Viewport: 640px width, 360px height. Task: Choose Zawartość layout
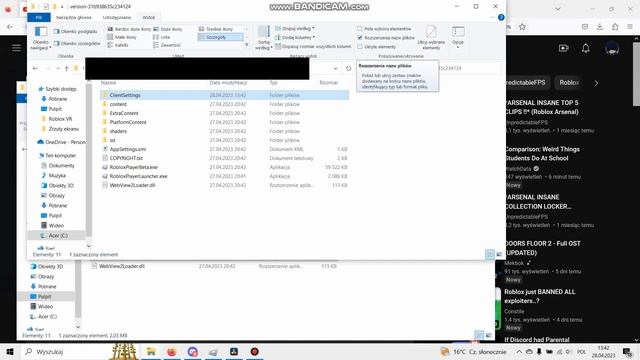coord(167,45)
